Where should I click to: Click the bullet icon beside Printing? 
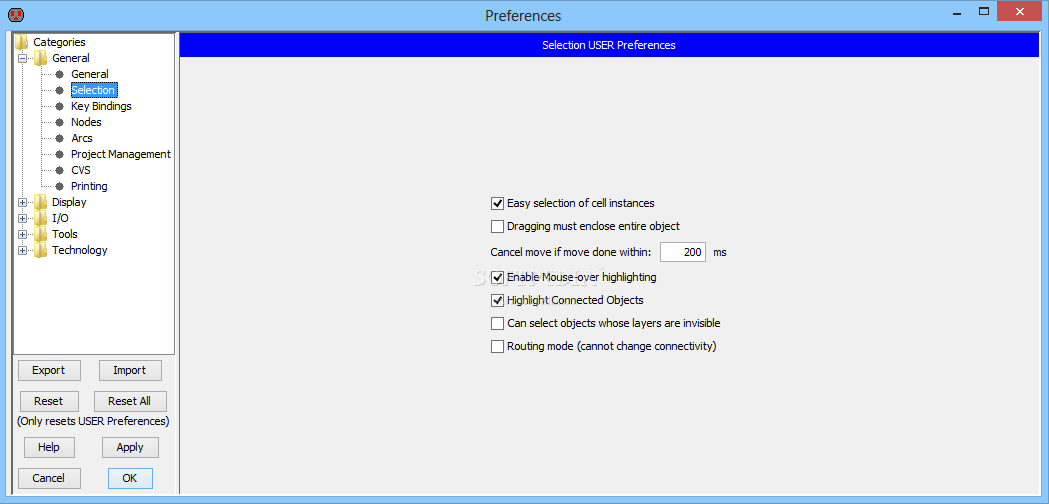[60, 187]
